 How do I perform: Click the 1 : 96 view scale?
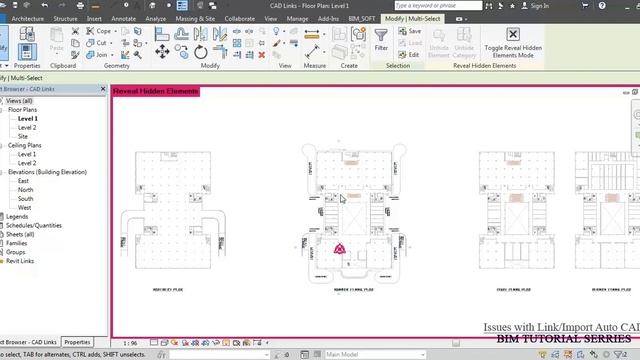pyautogui.click(x=130, y=343)
